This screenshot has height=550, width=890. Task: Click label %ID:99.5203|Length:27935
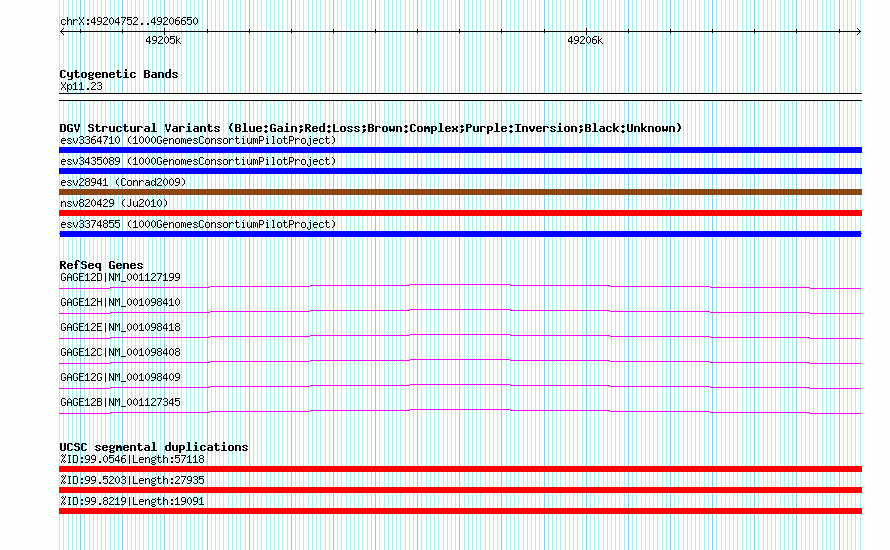point(132,480)
